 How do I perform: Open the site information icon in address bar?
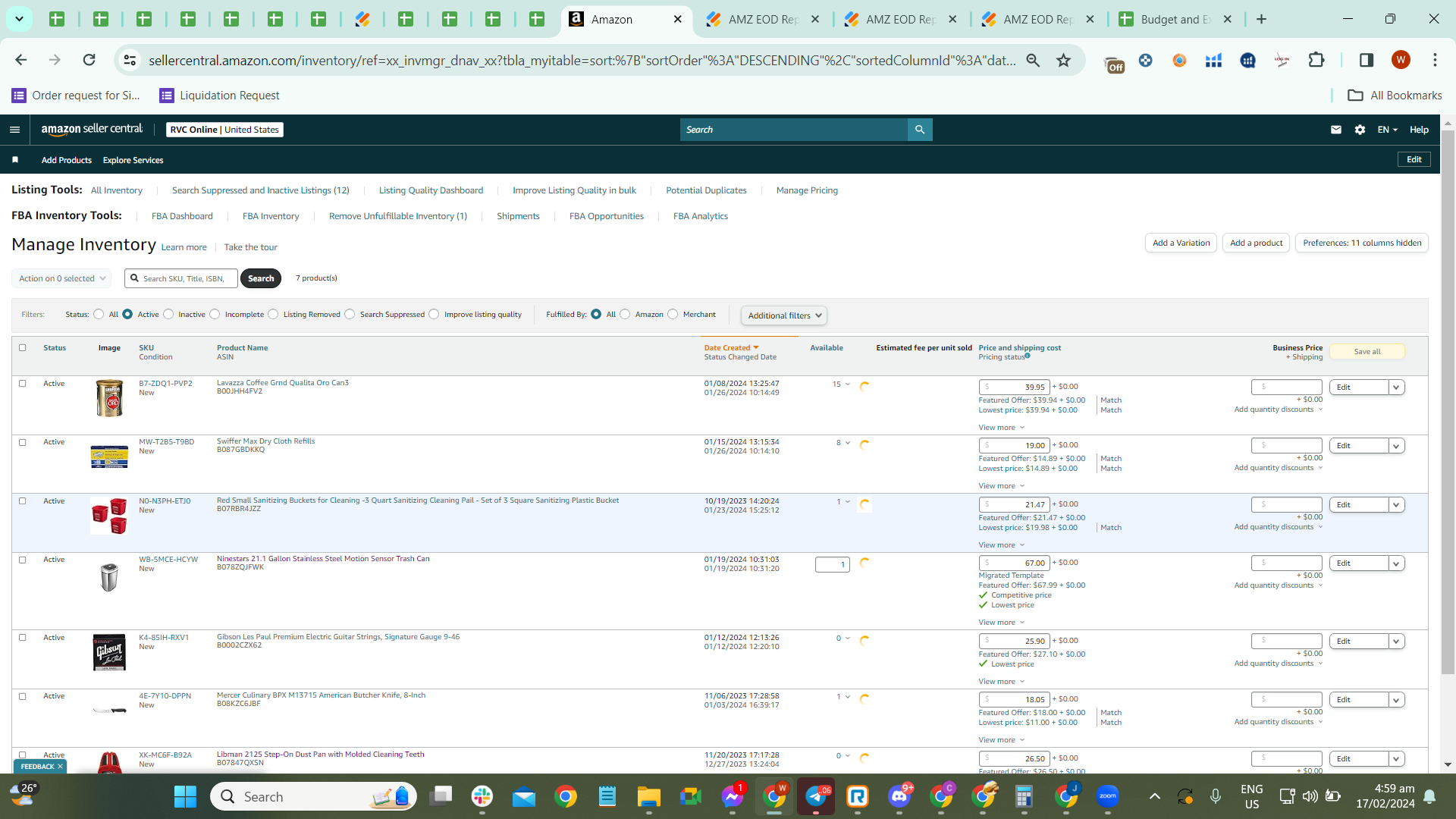[x=130, y=60]
